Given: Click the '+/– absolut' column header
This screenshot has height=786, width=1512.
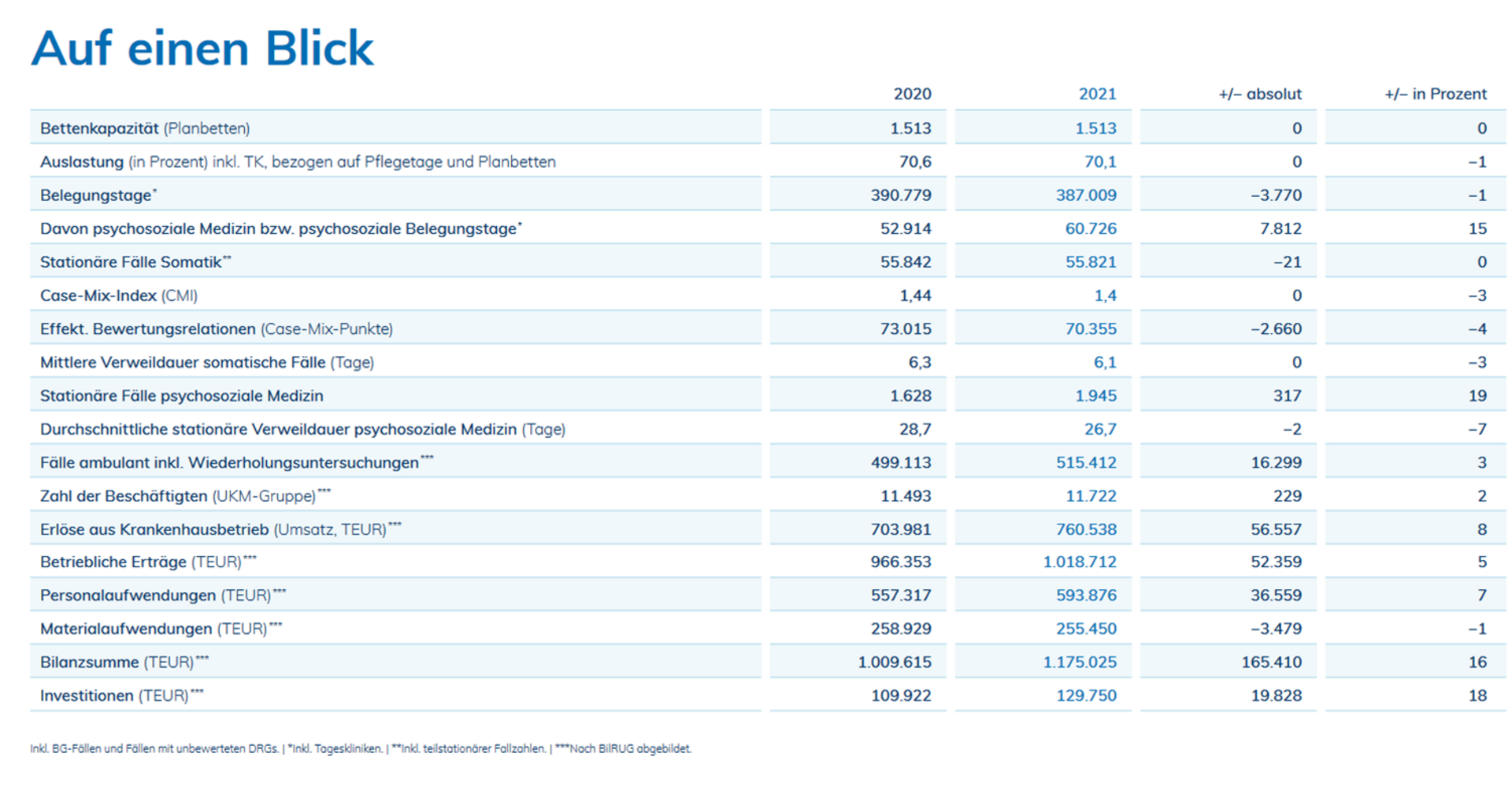Looking at the screenshot, I should [x=1260, y=94].
